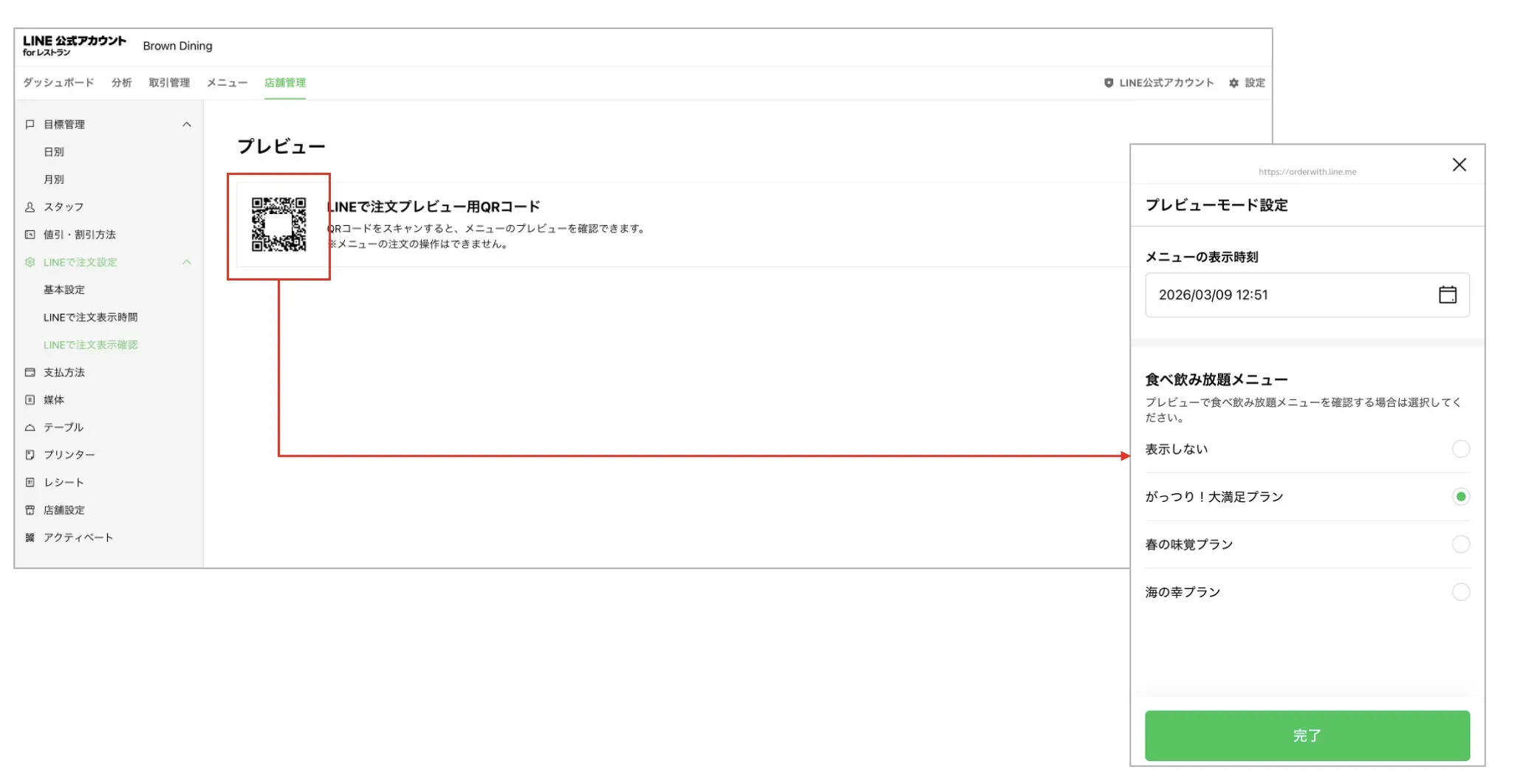The image size is (1526, 784).
Task: Collapse the 目標管理 section chevron
Action: coord(187,124)
